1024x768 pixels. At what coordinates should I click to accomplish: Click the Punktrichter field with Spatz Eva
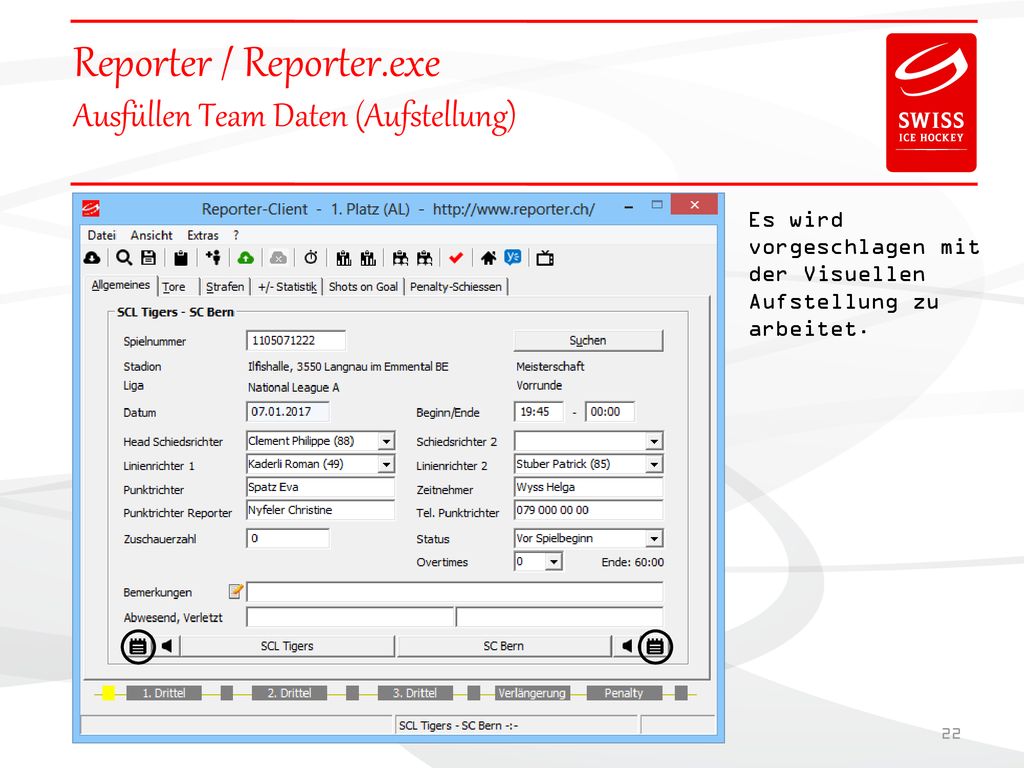click(x=321, y=487)
